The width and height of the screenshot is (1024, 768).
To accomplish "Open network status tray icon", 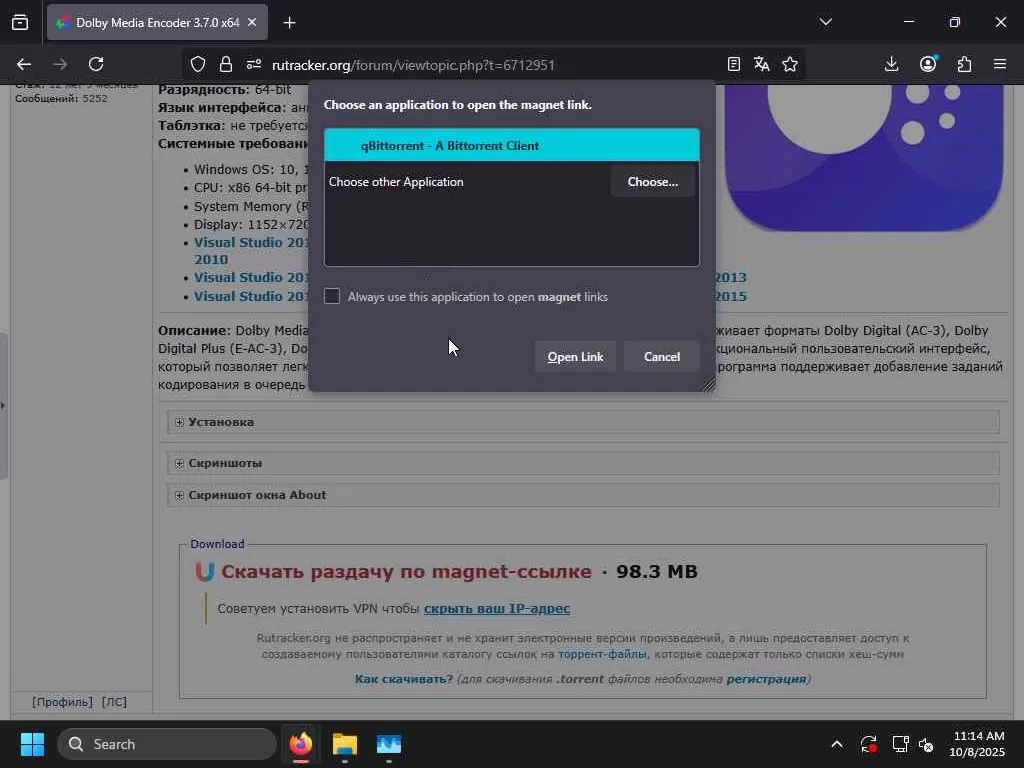I will pyautogui.click(x=901, y=744).
